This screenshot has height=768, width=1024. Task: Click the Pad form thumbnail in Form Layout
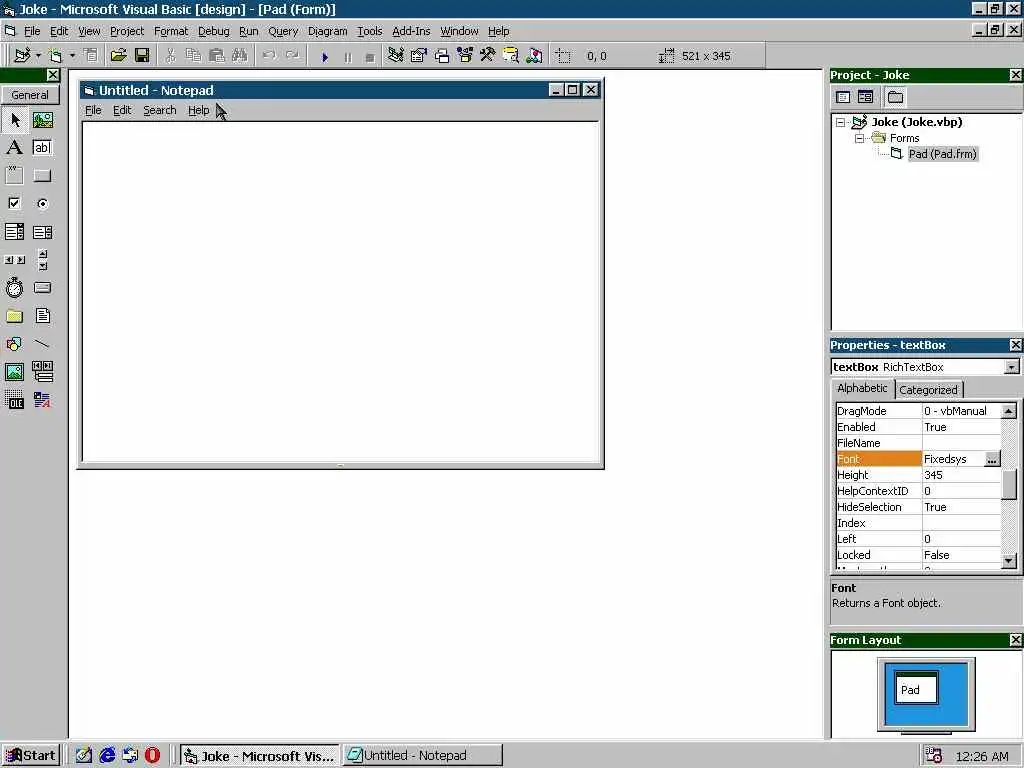(916, 687)
